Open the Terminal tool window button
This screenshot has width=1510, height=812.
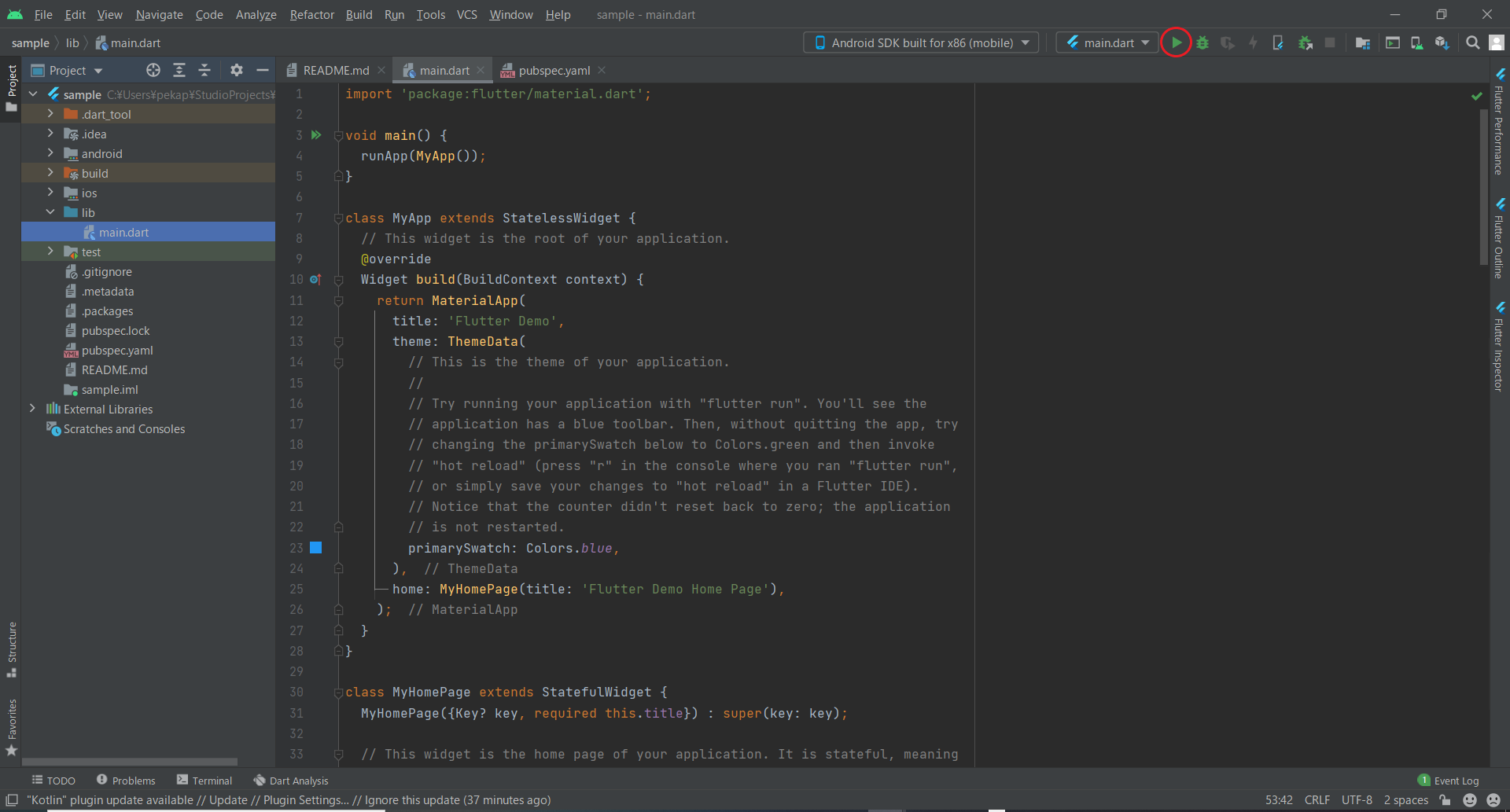(204, 781)
